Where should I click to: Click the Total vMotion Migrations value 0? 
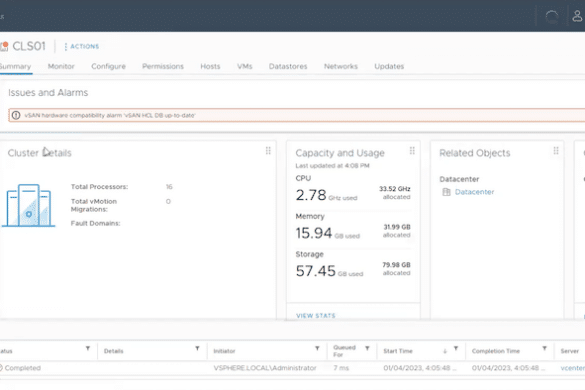pyautogui.click(x=168, y=202)
